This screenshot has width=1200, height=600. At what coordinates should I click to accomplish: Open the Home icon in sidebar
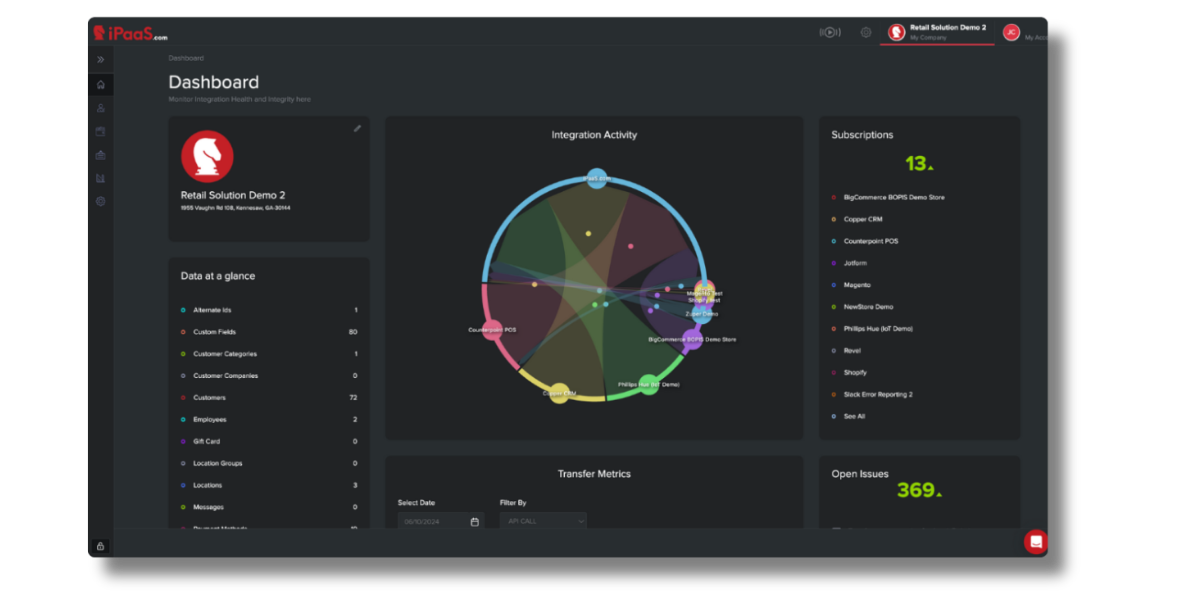click(101, 85)
